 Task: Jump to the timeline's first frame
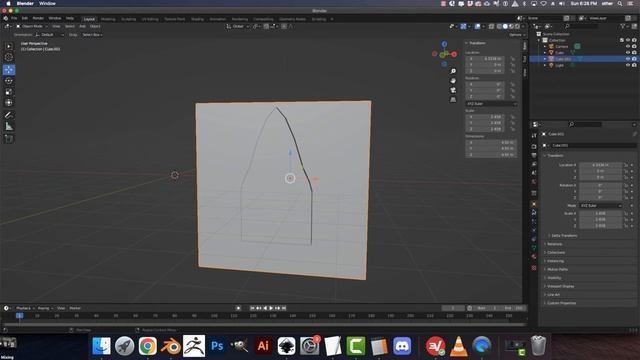(252, 308)
